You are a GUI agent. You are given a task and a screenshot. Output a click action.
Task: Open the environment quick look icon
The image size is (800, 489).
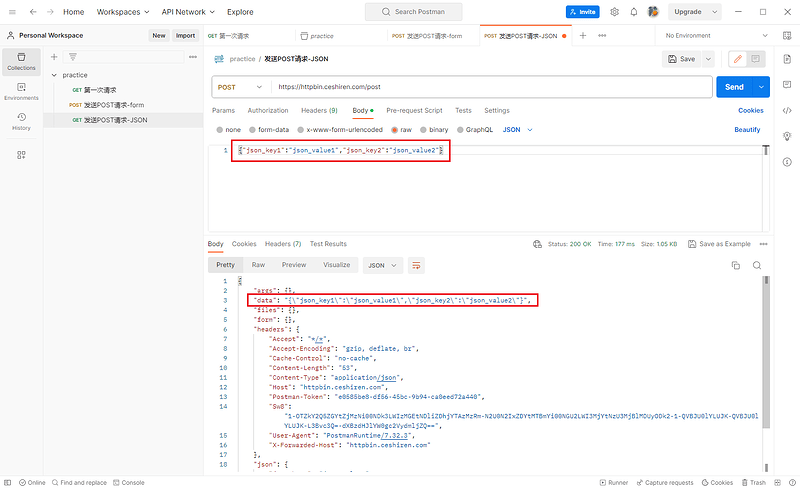pos(787,35)
